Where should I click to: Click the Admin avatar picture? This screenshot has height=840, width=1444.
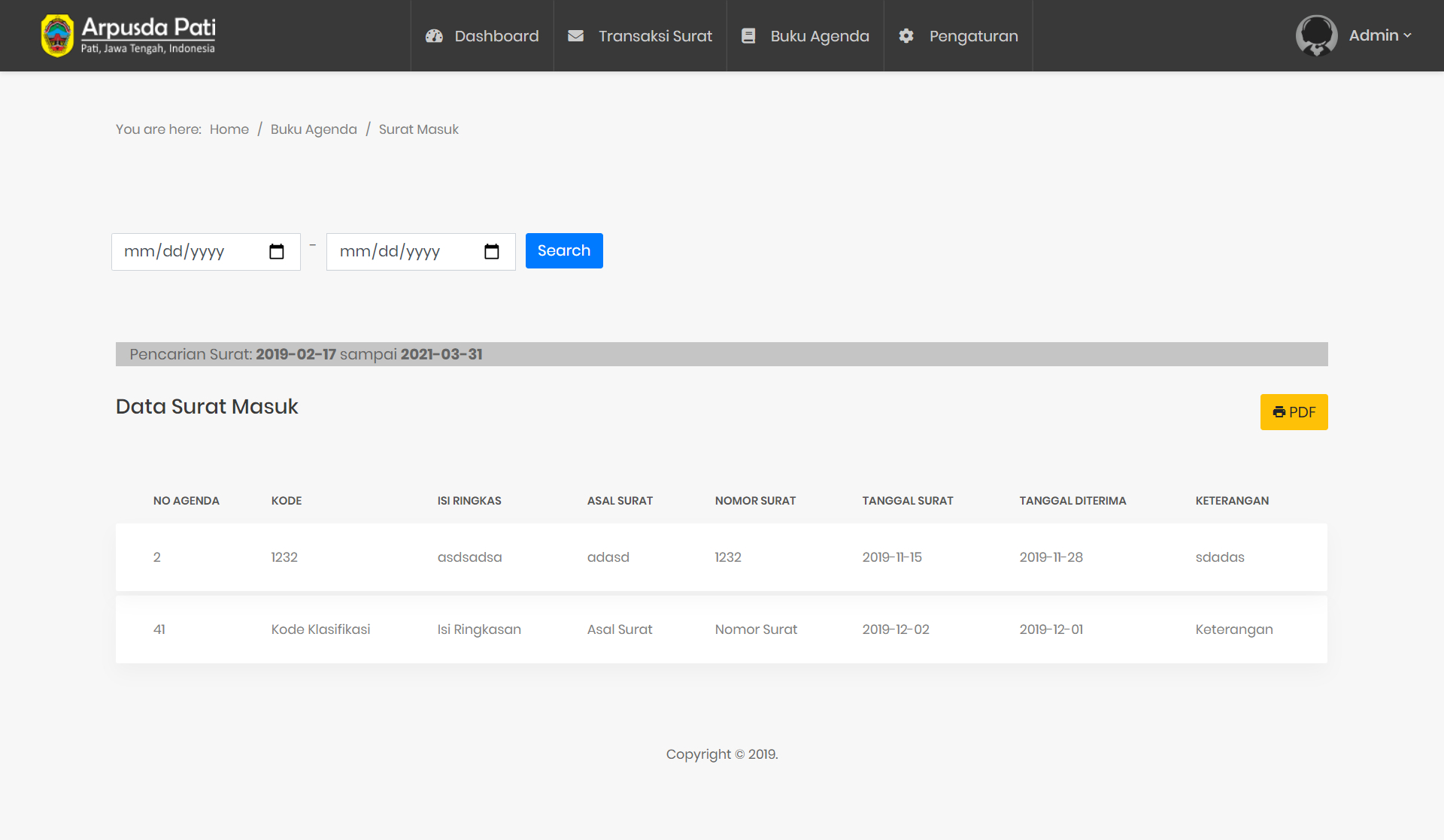(1316, 35)
